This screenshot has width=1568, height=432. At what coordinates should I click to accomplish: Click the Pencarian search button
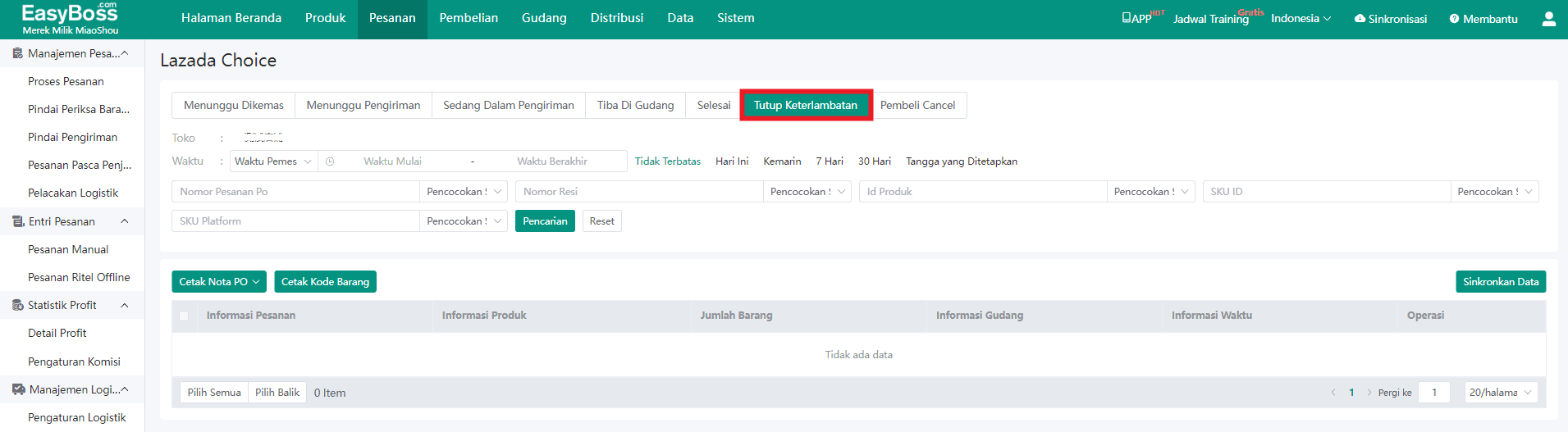pyautogui.click(x=545, y=221)
